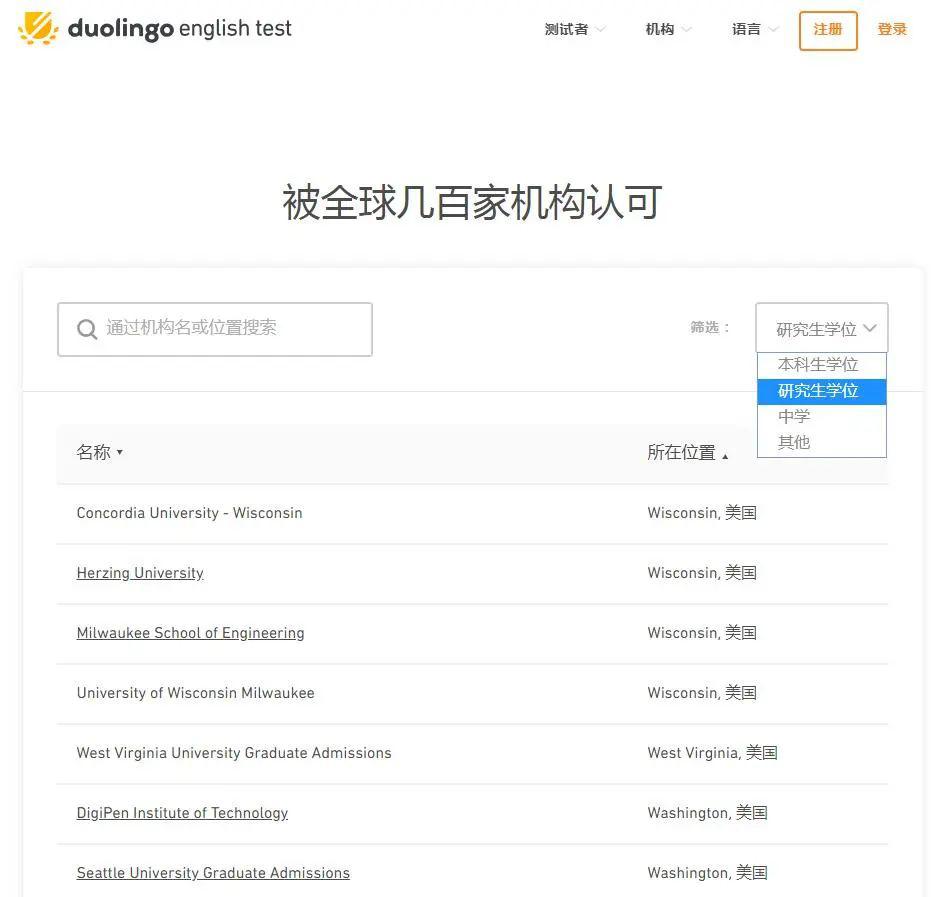This screenshot has height=897, width=935.
Task: Choose 其他 from the filter list
Action: point(822,443)
